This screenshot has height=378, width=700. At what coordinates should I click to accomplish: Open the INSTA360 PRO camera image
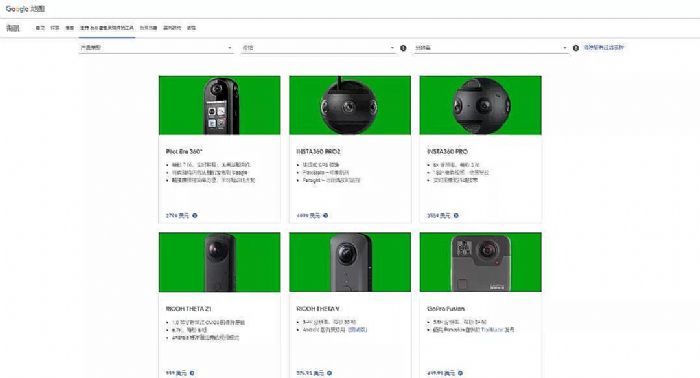point(481,105)
